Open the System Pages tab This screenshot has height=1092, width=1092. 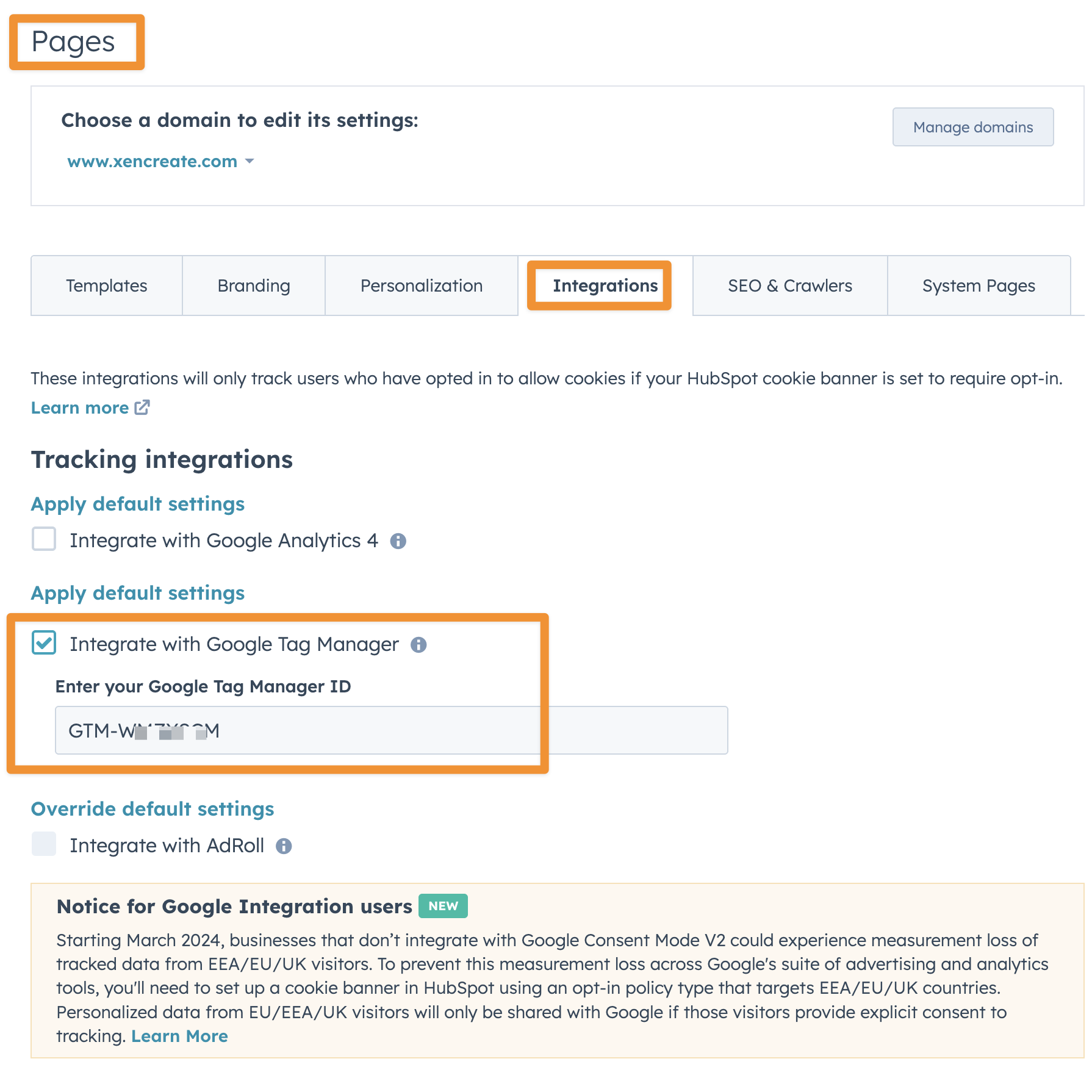979,286
